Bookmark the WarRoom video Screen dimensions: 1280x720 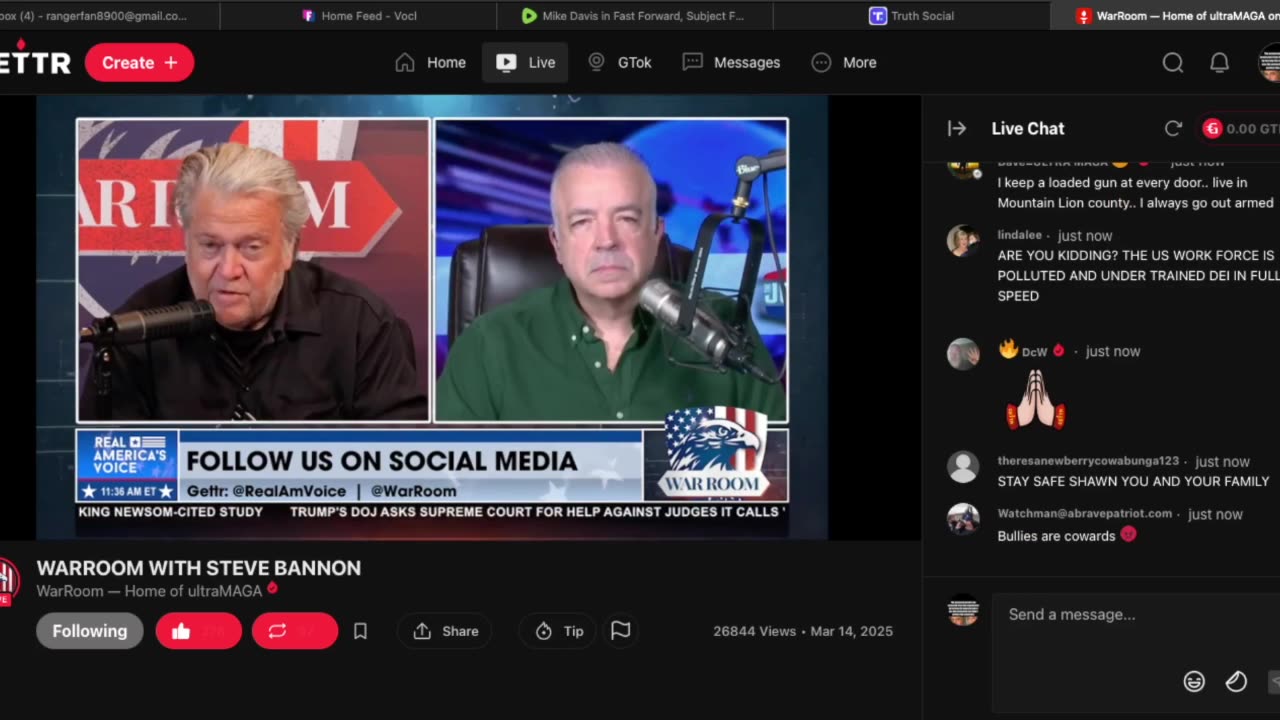tap(360, 631)
